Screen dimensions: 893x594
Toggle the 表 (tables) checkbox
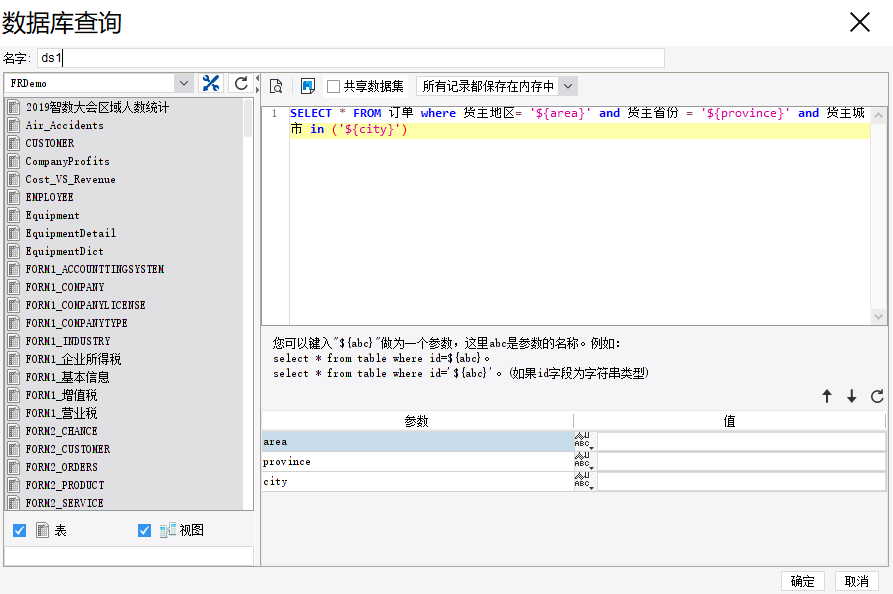pos(19,530)
